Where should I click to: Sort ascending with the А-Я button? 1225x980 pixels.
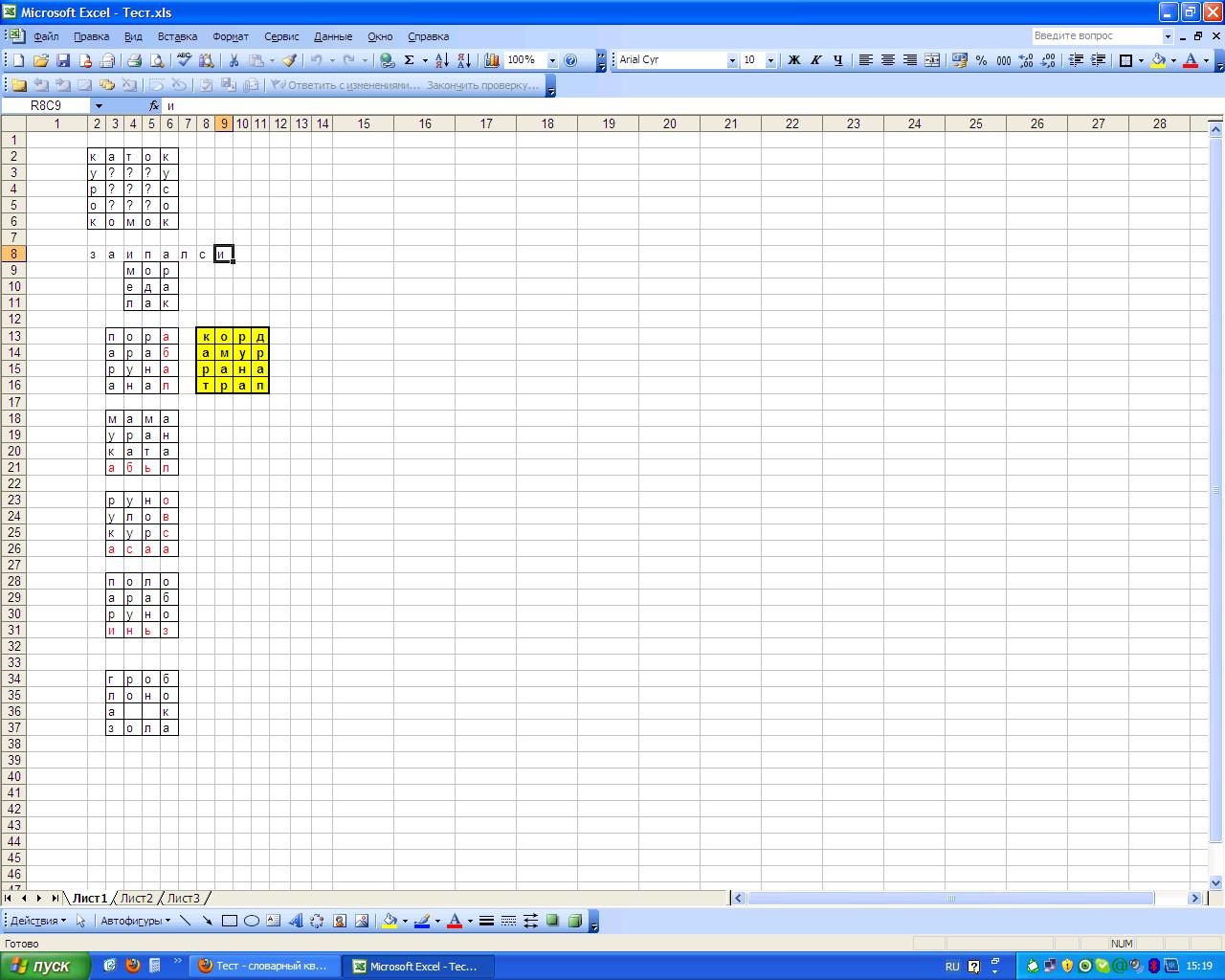coord(442,60)
